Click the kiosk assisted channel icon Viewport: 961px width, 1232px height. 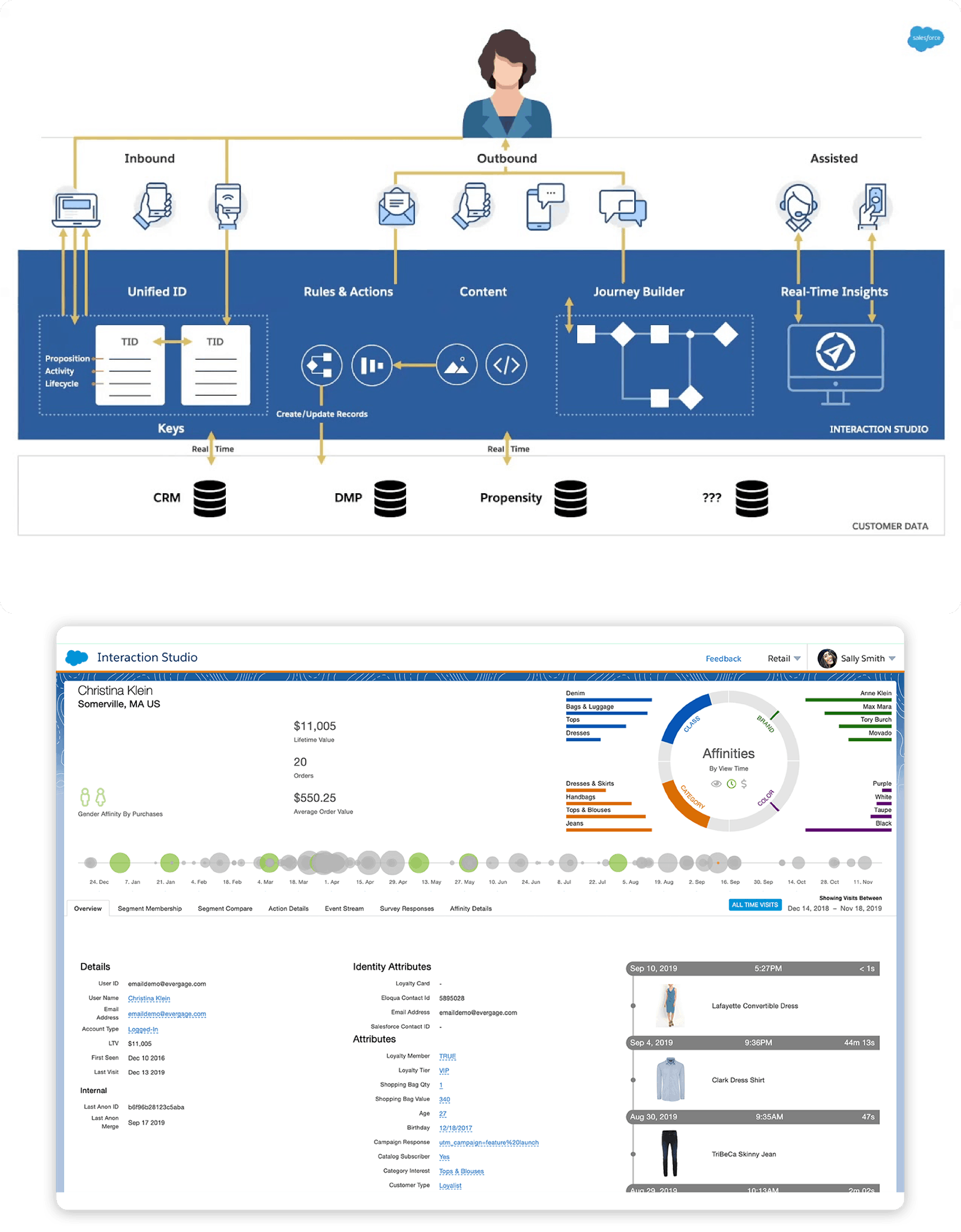(872, 206)
